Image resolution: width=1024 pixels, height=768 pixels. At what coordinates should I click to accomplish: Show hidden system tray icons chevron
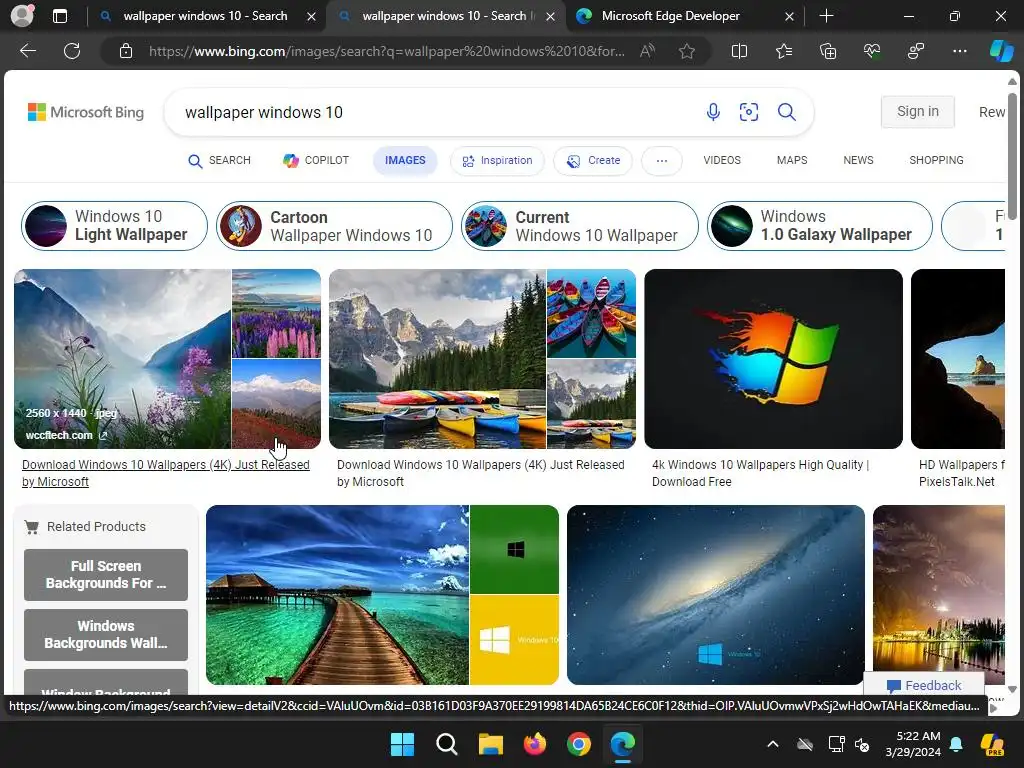tap(773, 744)
